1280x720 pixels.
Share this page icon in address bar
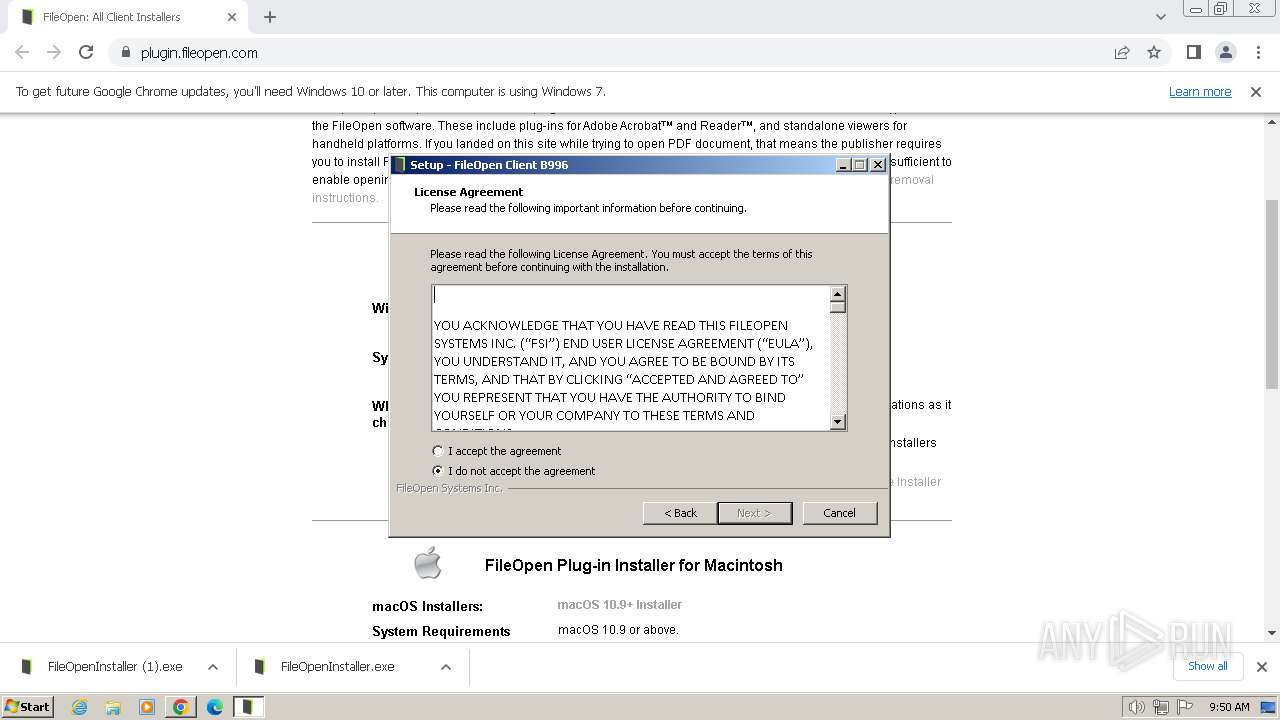tap(1122, 53)
